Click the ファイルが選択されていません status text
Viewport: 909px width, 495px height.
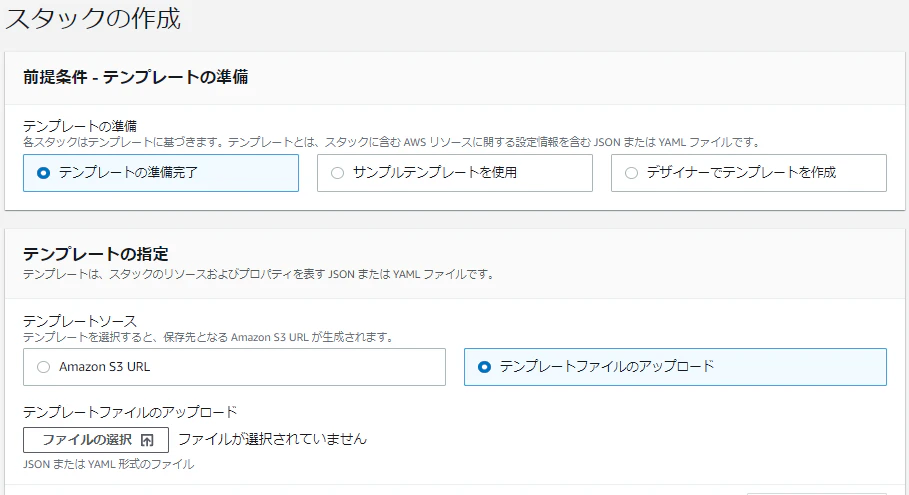click(272, 439)
